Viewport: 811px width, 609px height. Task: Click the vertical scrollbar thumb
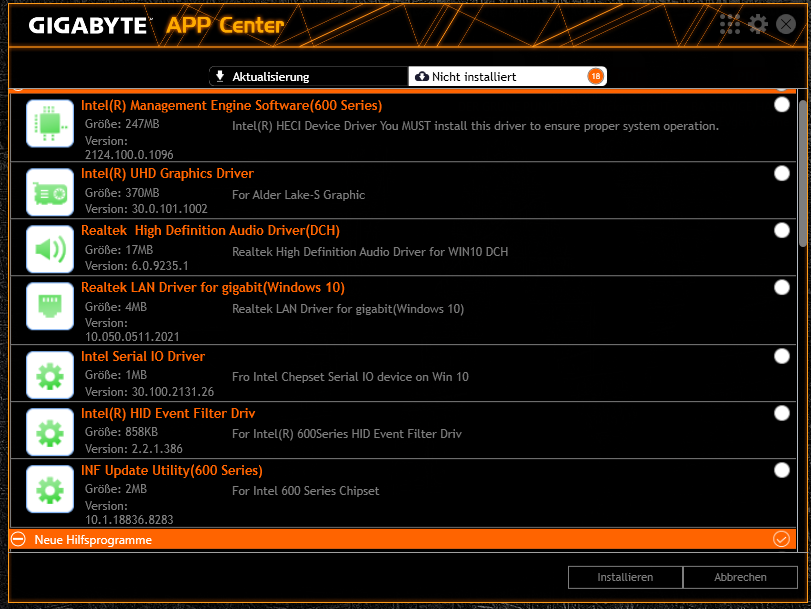point(803,171)
